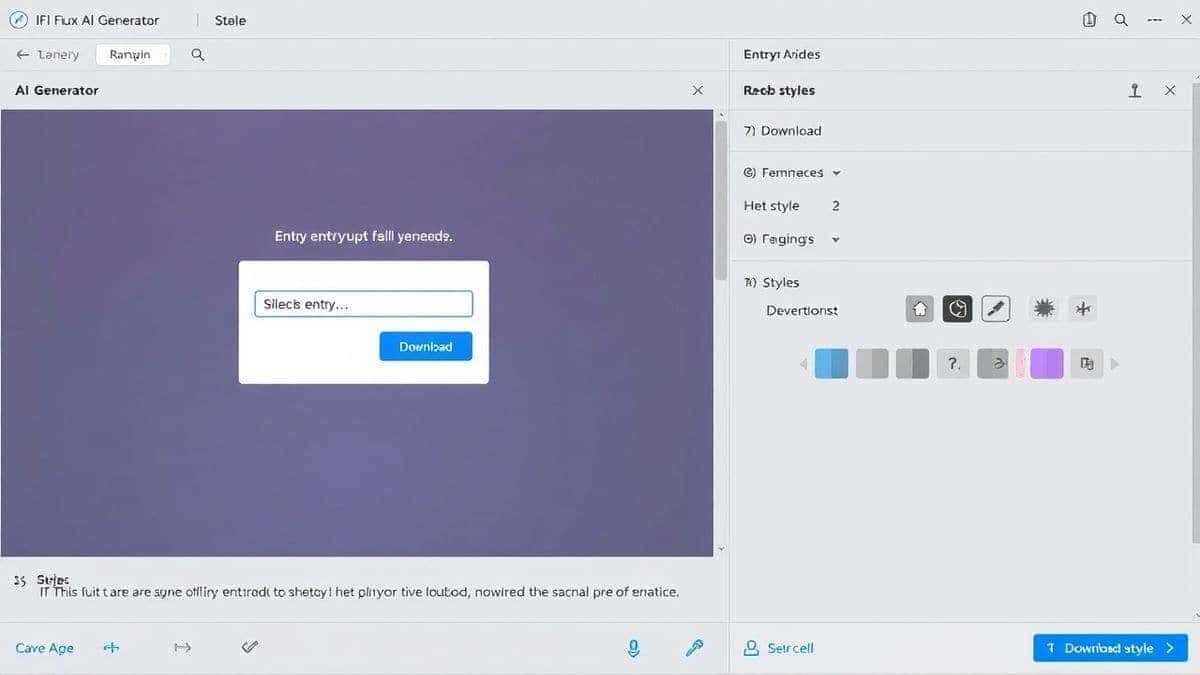Click the plus-arrow icon next to Cave Age
The height and width of the screenshot is (675, 1200).
click(111, 648)
